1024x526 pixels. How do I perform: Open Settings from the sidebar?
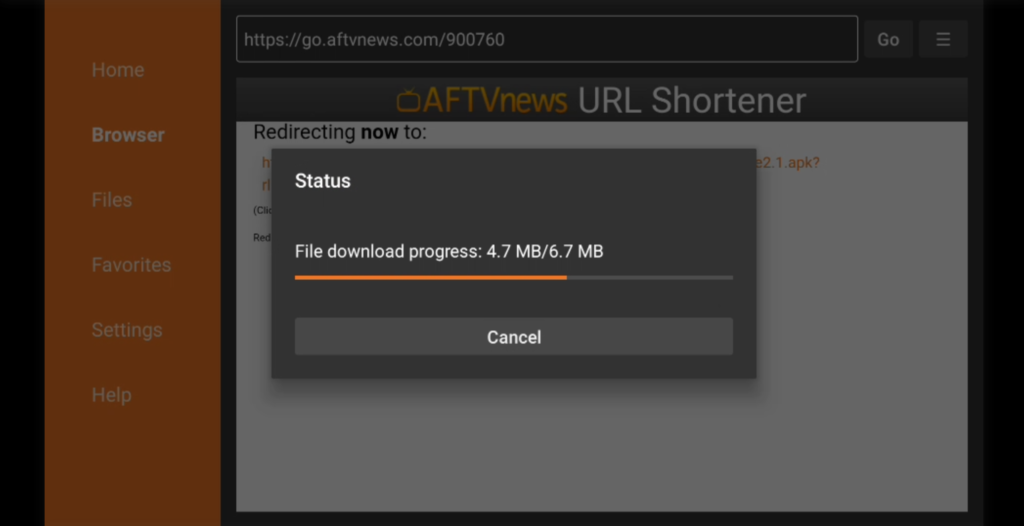pos(127,330)
